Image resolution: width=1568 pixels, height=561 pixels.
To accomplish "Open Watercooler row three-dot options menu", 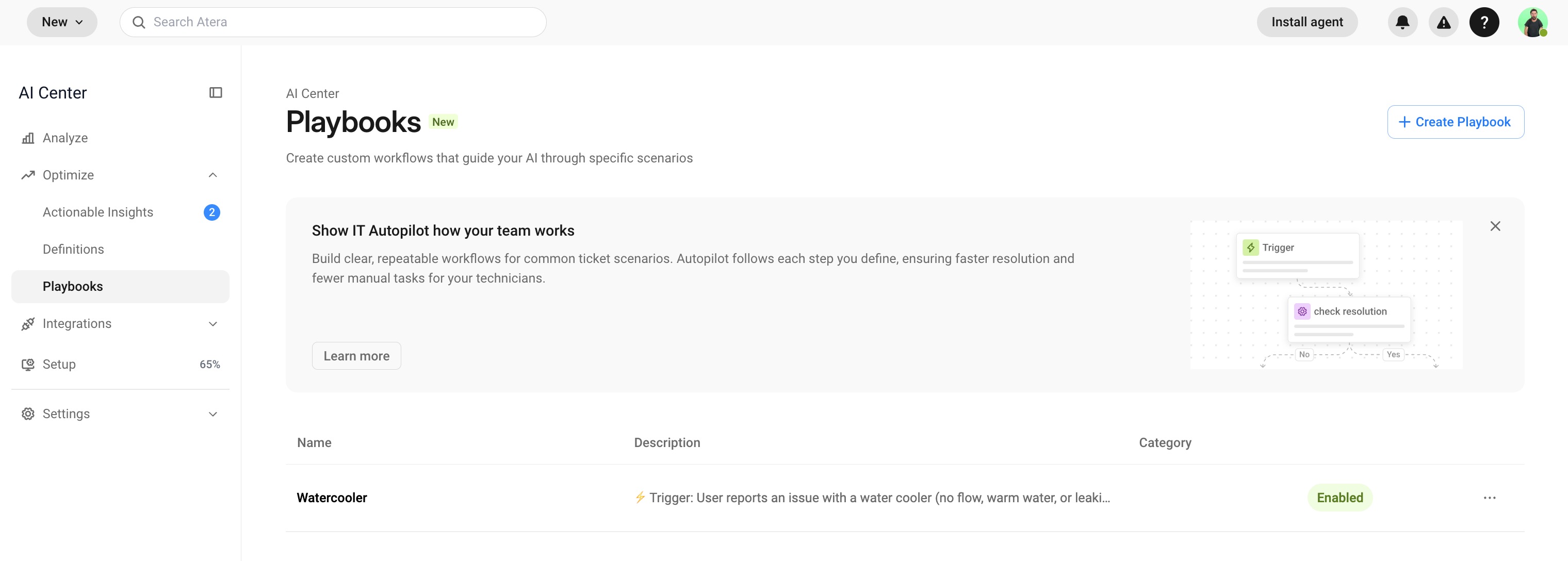I will [1489, 498].
